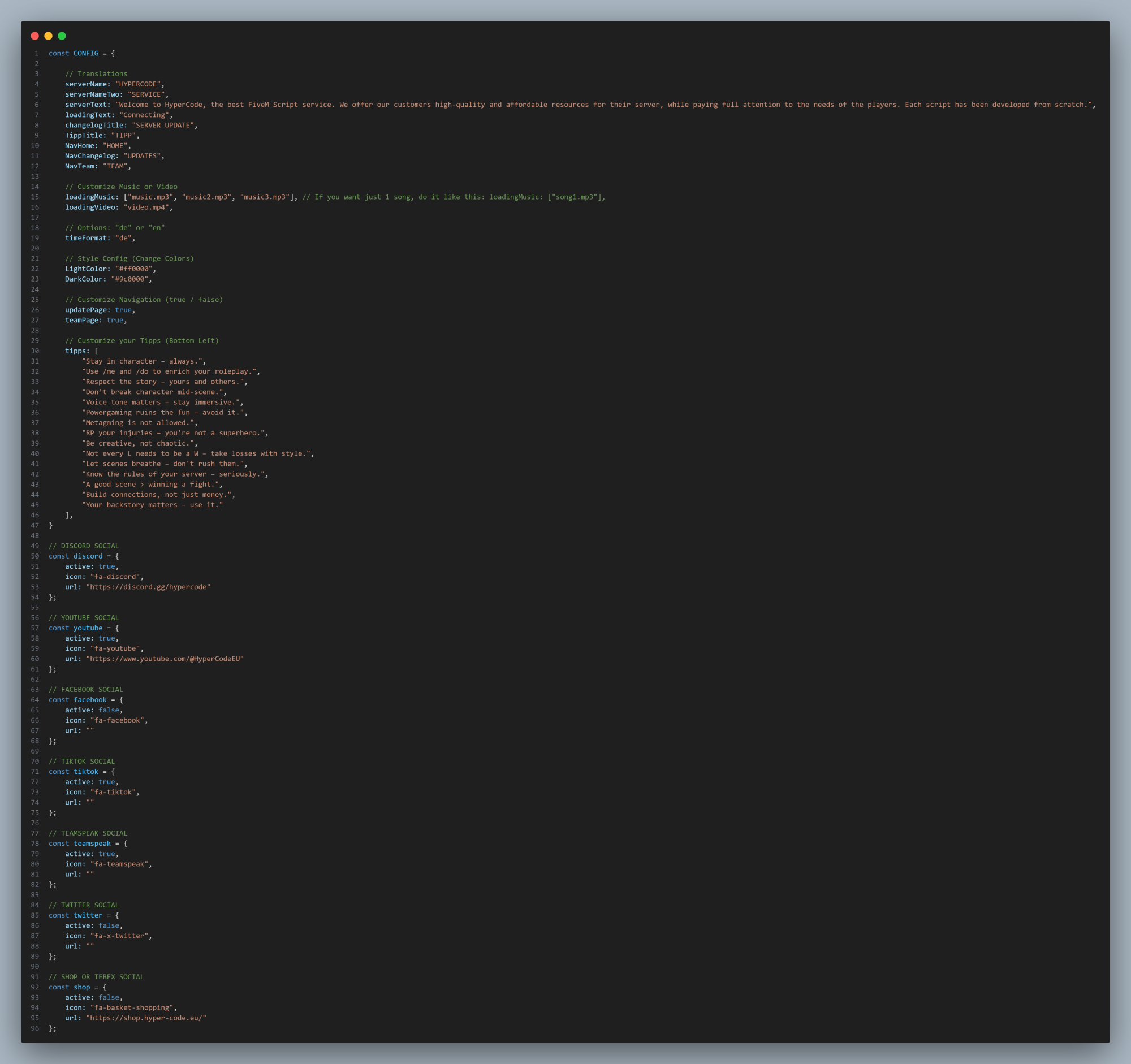Click the LightColor "#ff0000" value

[133, 269]
